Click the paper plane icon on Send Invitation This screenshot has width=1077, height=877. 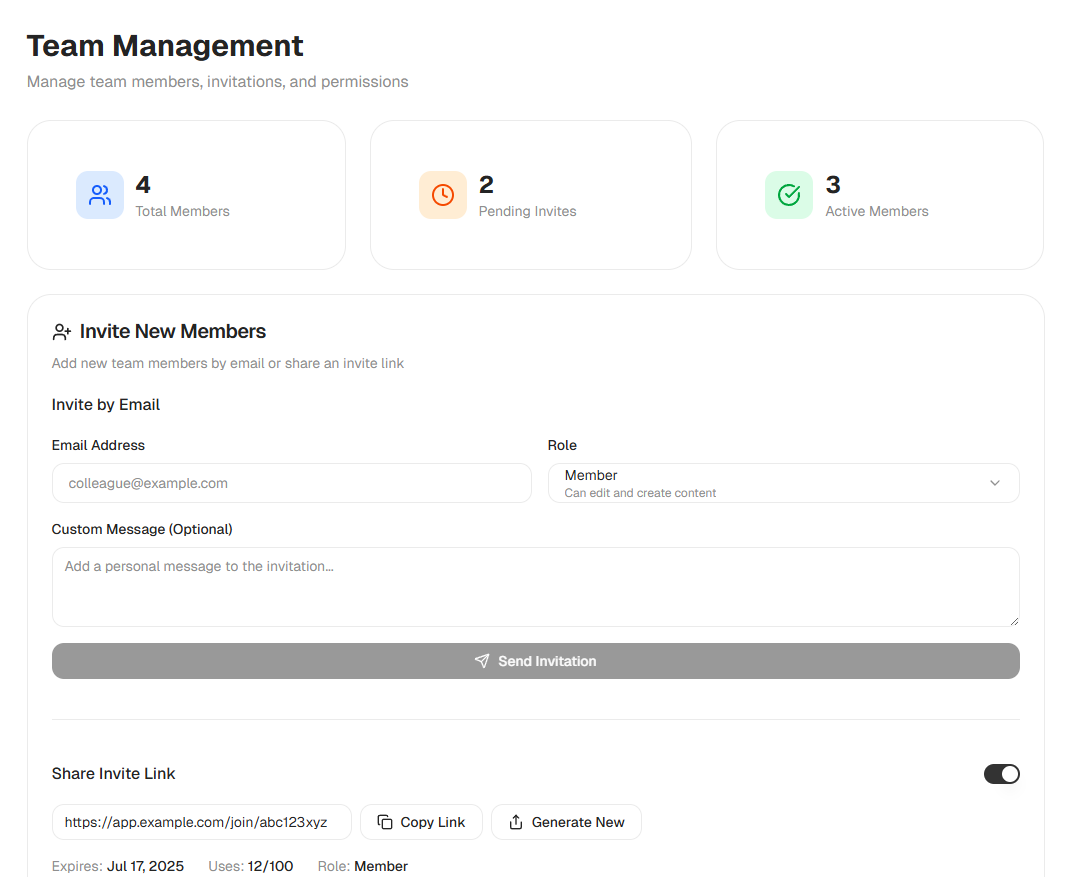click(482, 661)
